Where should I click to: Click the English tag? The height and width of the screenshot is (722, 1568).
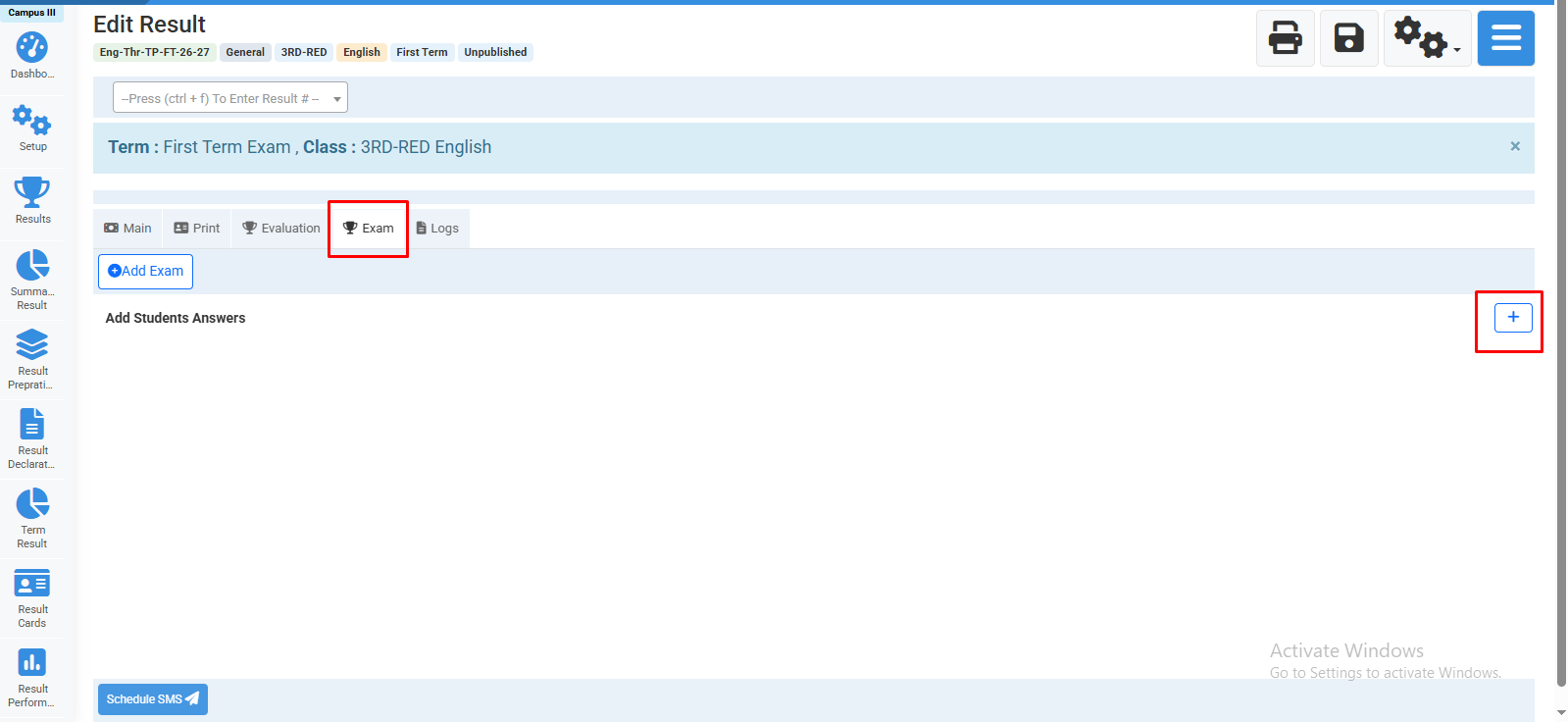[362, 52]
